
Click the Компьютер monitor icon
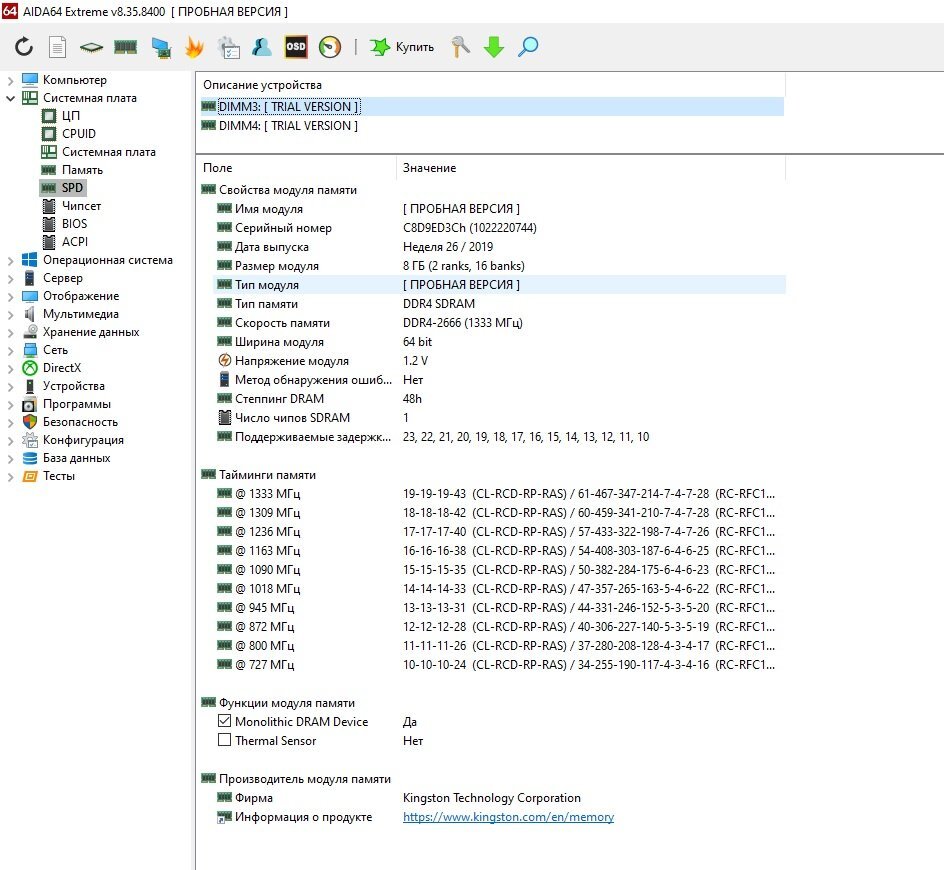(30, 79)
